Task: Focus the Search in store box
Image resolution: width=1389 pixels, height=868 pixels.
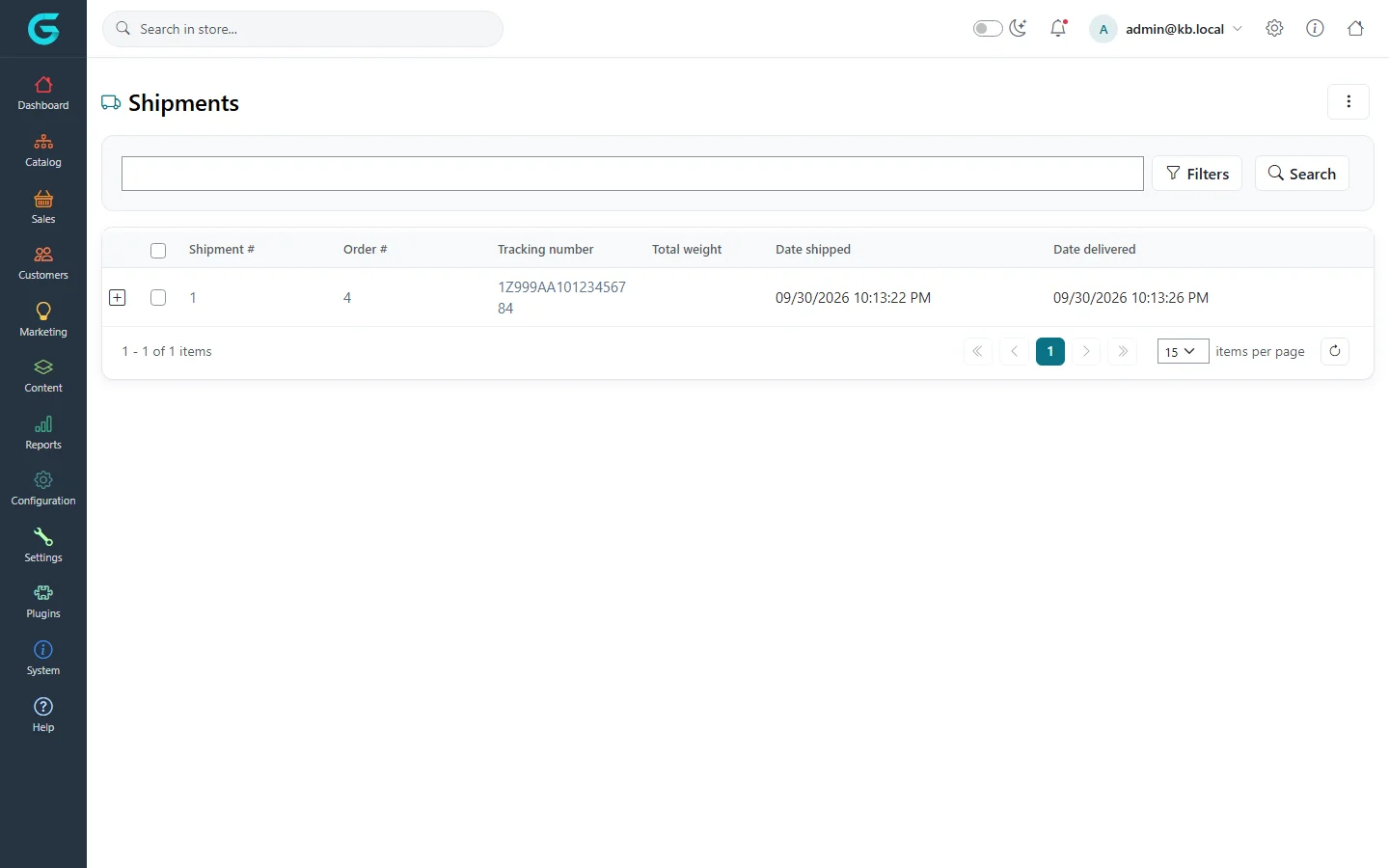Action: point(303,29)
